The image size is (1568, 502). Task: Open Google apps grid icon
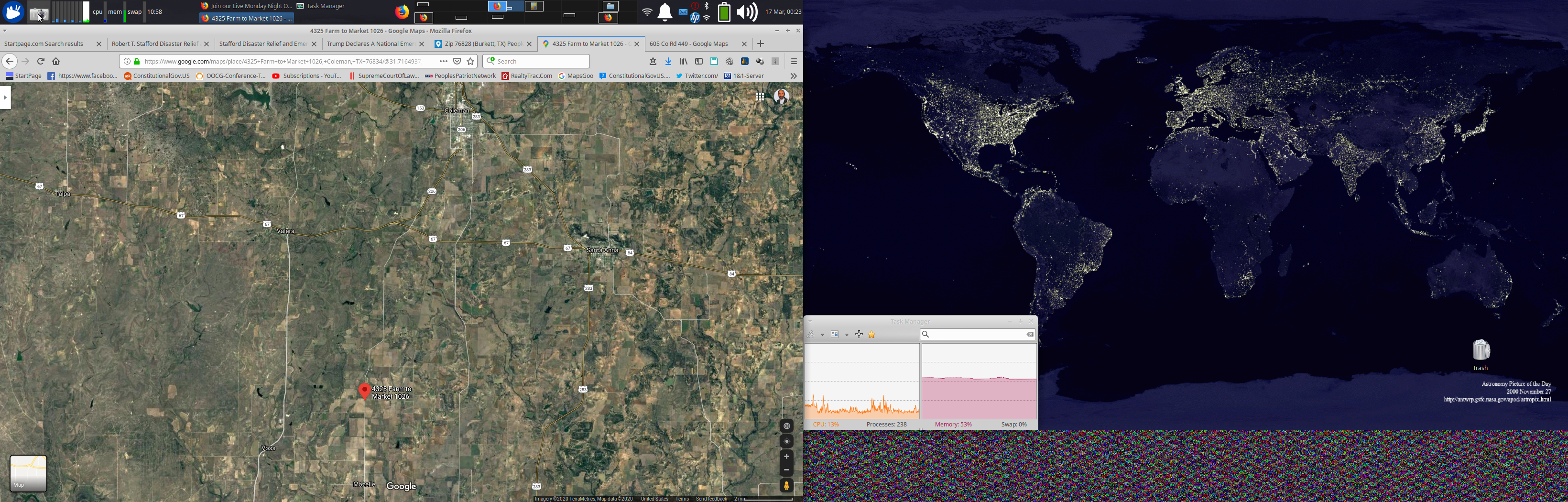tap(760, 96)
